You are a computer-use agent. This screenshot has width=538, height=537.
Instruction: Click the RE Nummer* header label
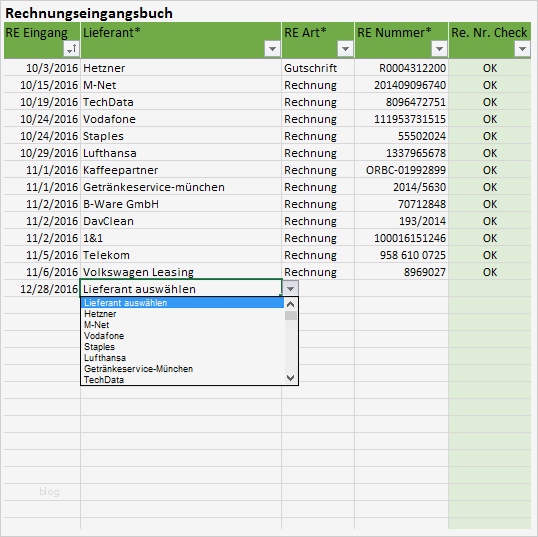pyautogui.click(x=394, y=33)
